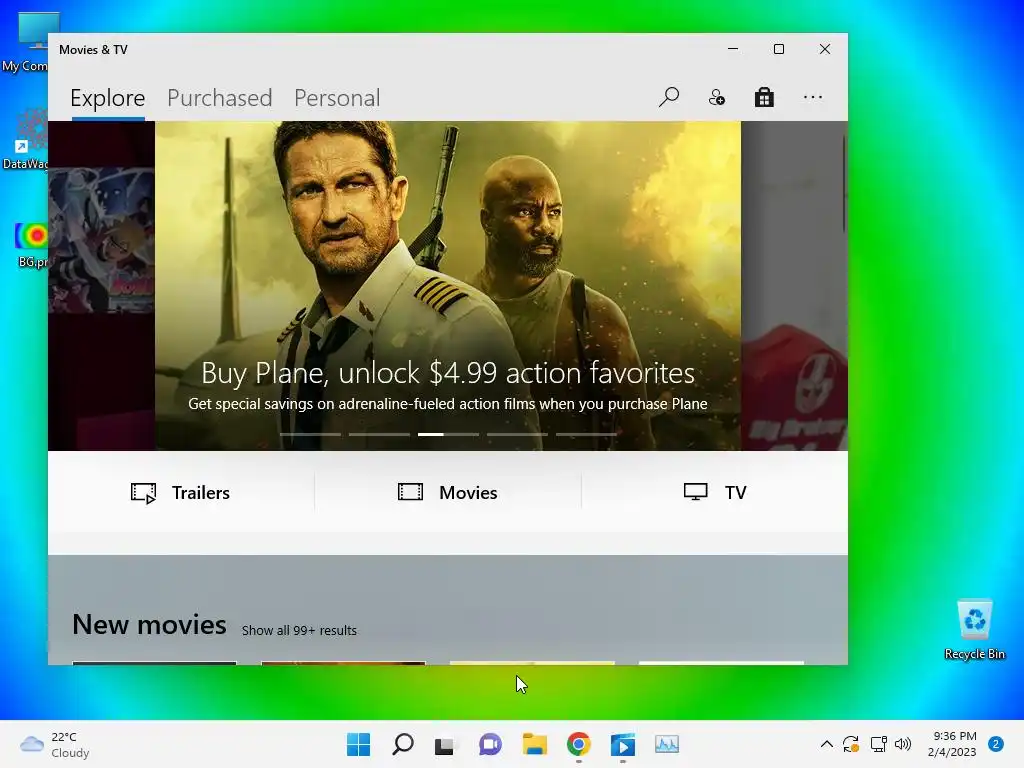Open the Trailers category
This screenshot has width=1024, height=768.
180,492
